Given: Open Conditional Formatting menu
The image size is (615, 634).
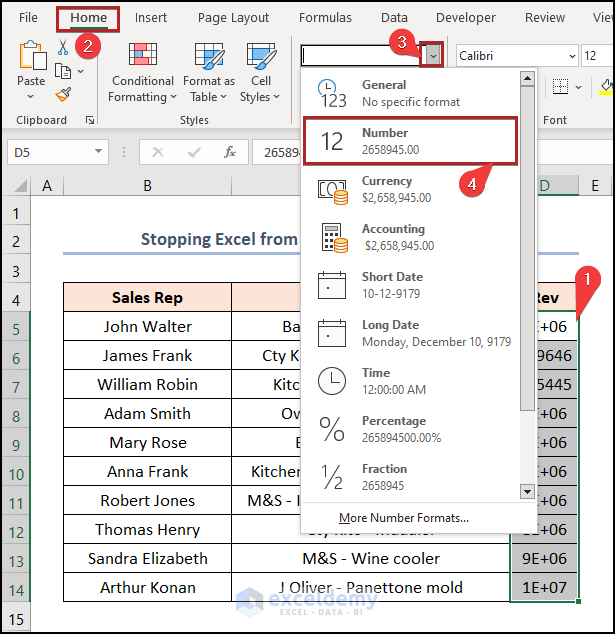Looking at the screenshot, I should point(142,73).
